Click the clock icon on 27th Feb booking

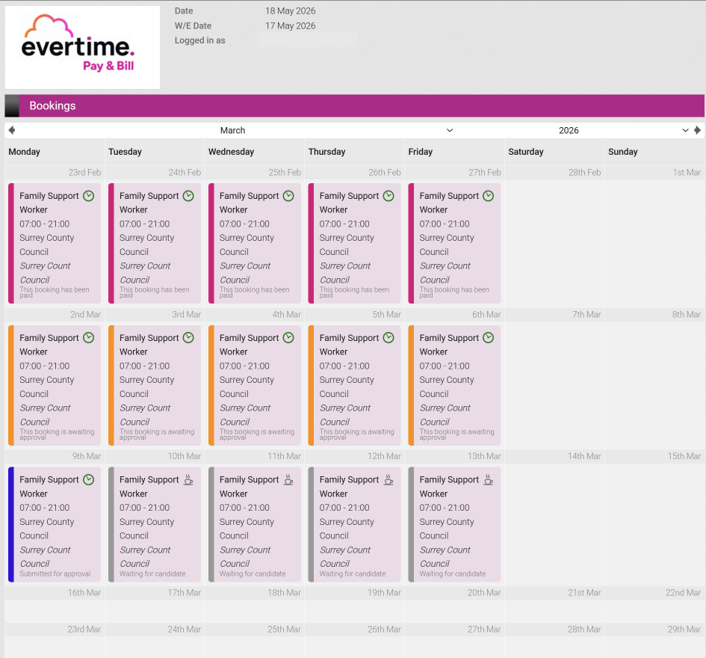[489, 195]
